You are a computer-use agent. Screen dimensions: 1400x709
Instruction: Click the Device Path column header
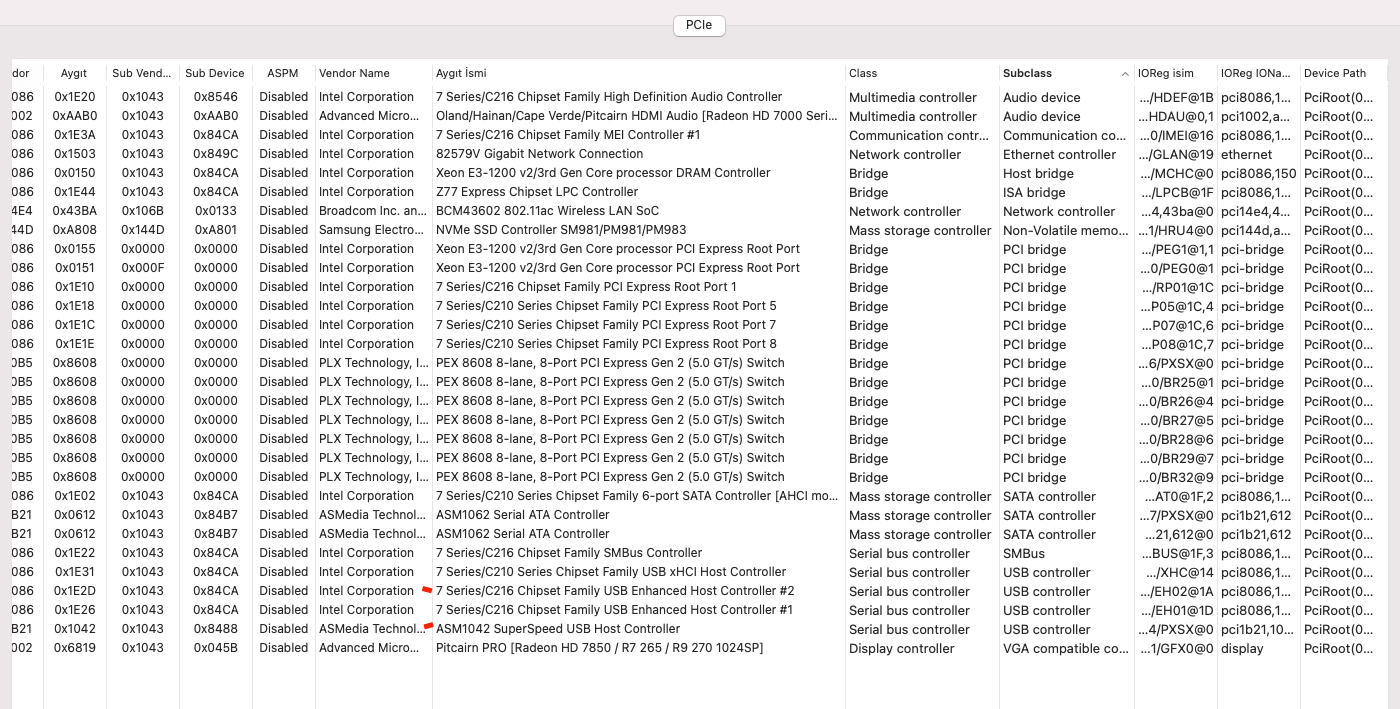pos(1335,73)
